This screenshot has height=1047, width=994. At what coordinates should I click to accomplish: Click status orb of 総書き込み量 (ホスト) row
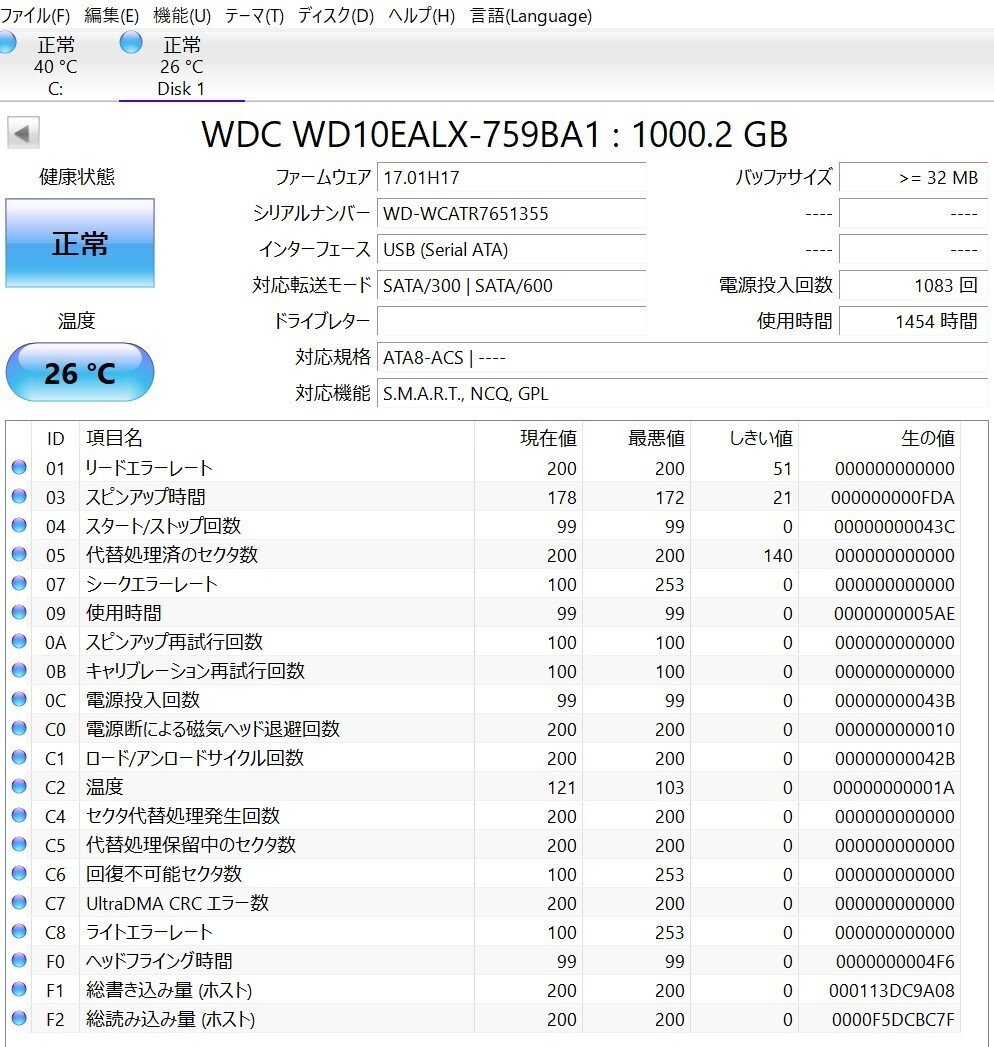(x=19, y=989)
